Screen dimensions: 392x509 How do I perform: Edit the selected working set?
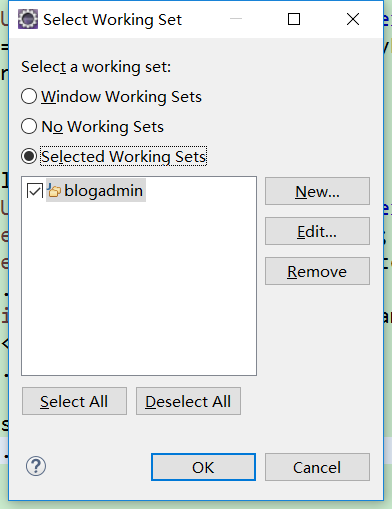point(317,231)
